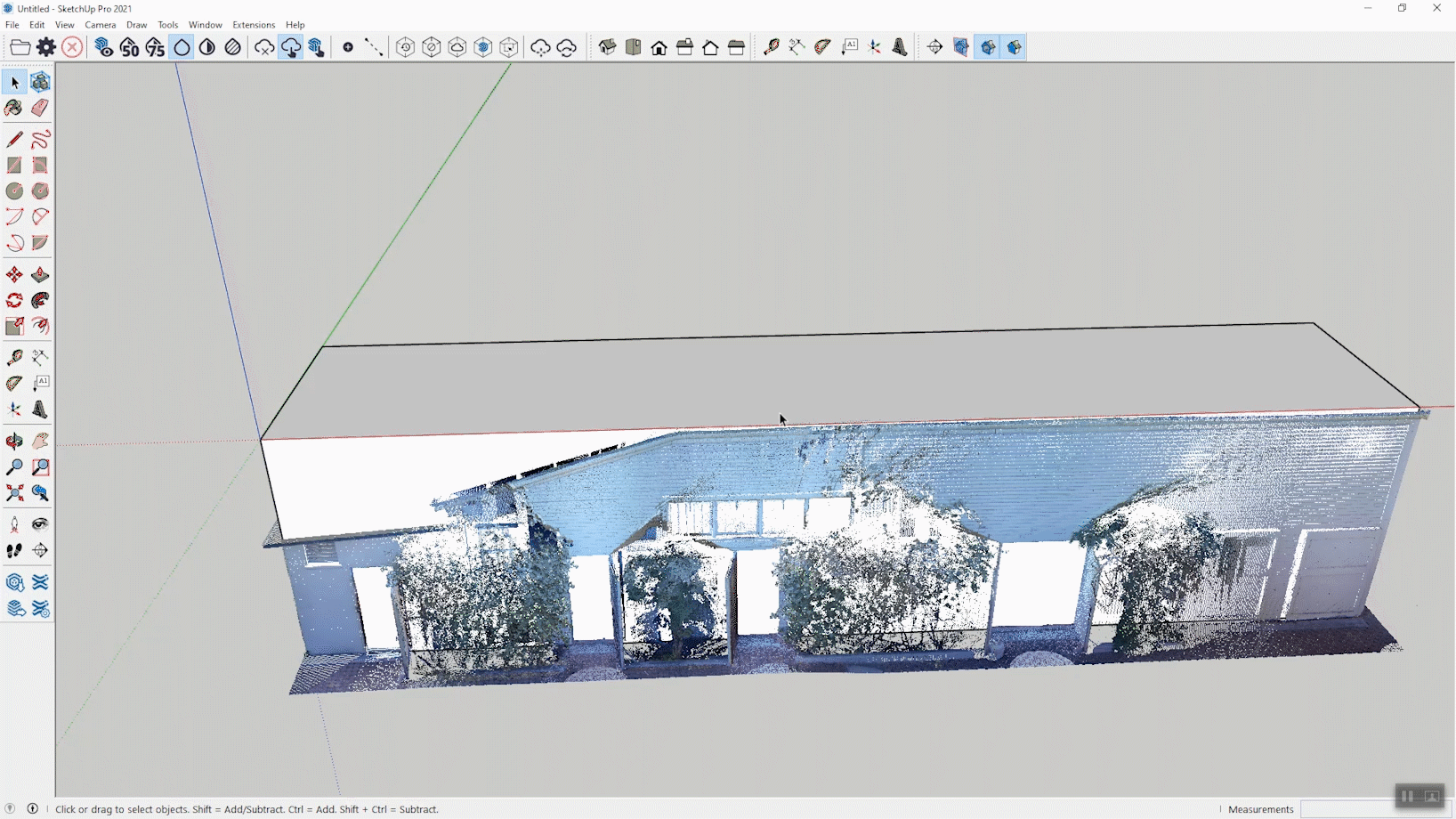Toggle Display Section Planes button
The height and width of the screenshot is (819, 1456).
point(961,47)
